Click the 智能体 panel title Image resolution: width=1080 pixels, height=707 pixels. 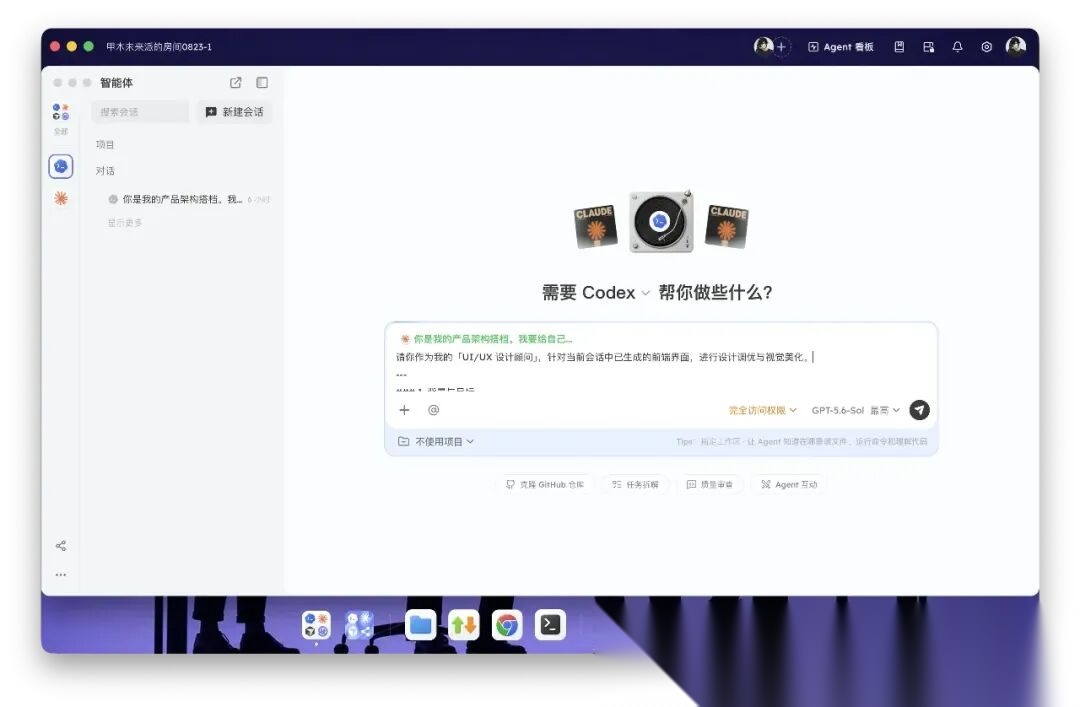coord(116,83)
